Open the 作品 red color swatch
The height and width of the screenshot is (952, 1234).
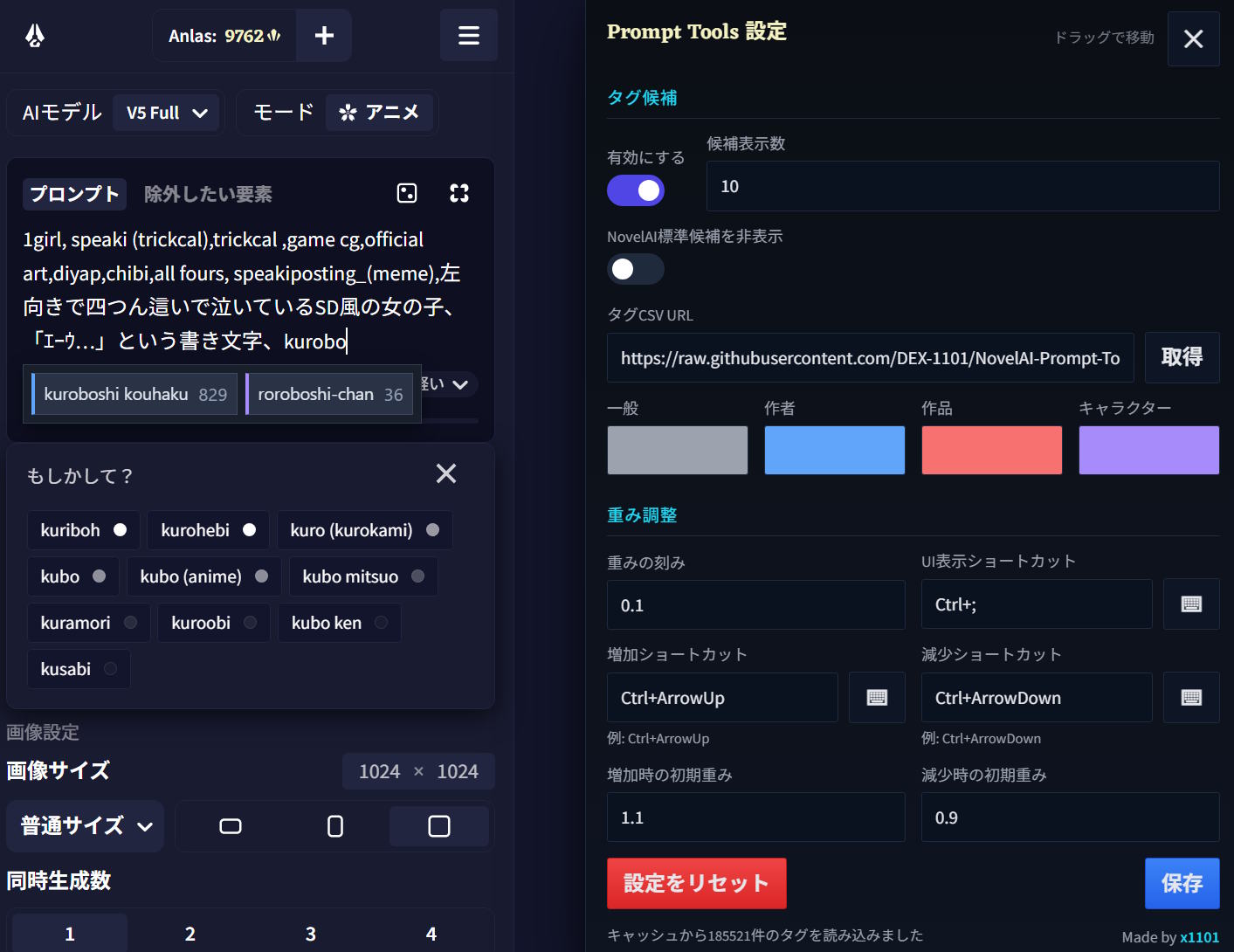click(992, 450)
